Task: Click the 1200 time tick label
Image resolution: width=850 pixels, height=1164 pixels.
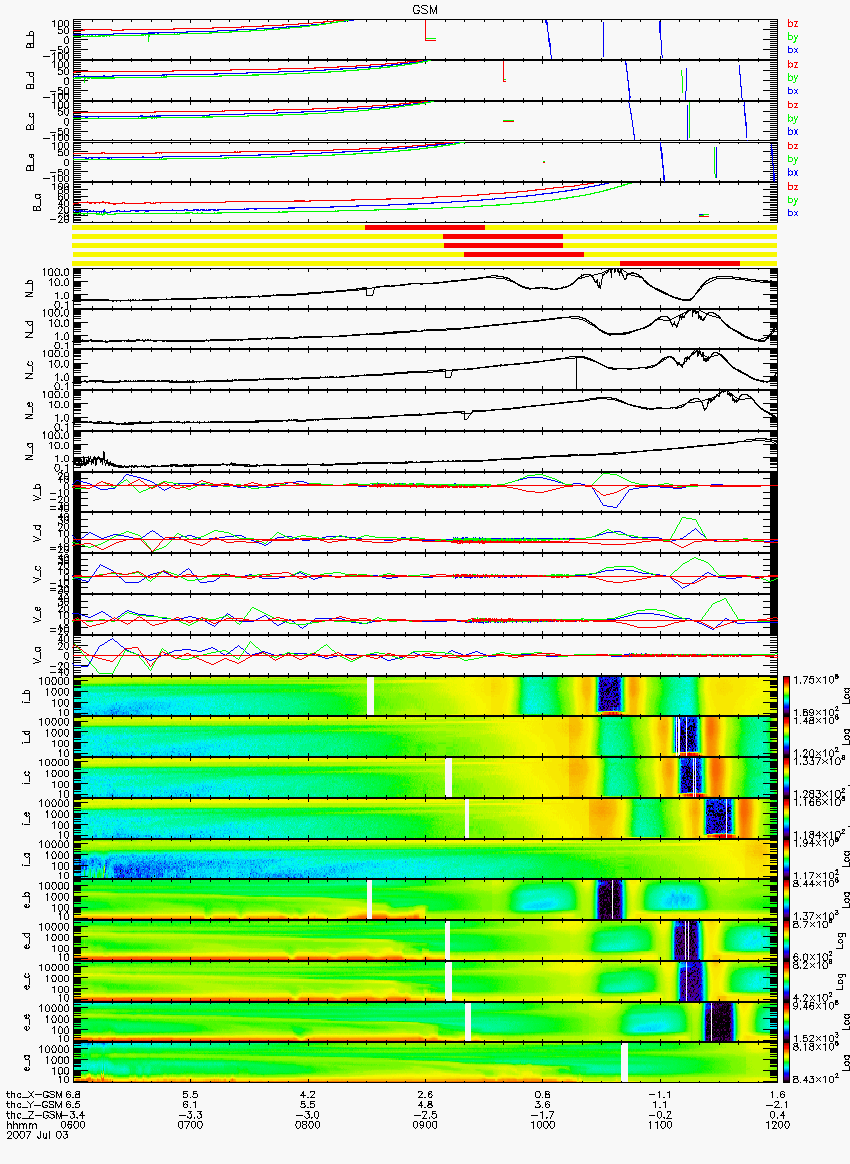Action: (777, 1125)
